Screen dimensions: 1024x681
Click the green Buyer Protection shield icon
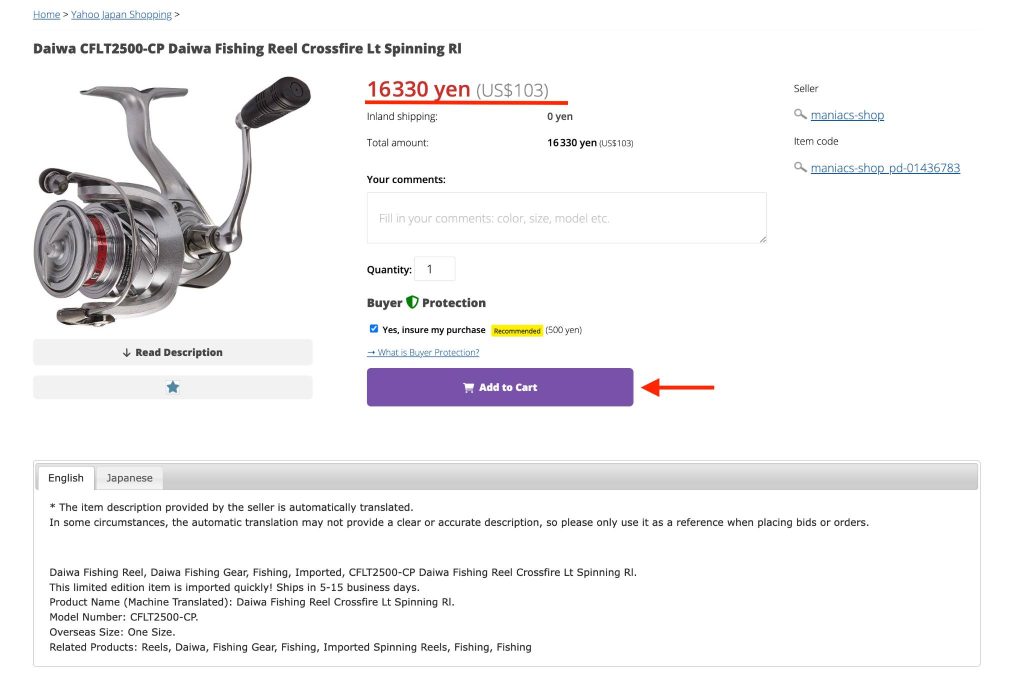(x=412, y=302)
